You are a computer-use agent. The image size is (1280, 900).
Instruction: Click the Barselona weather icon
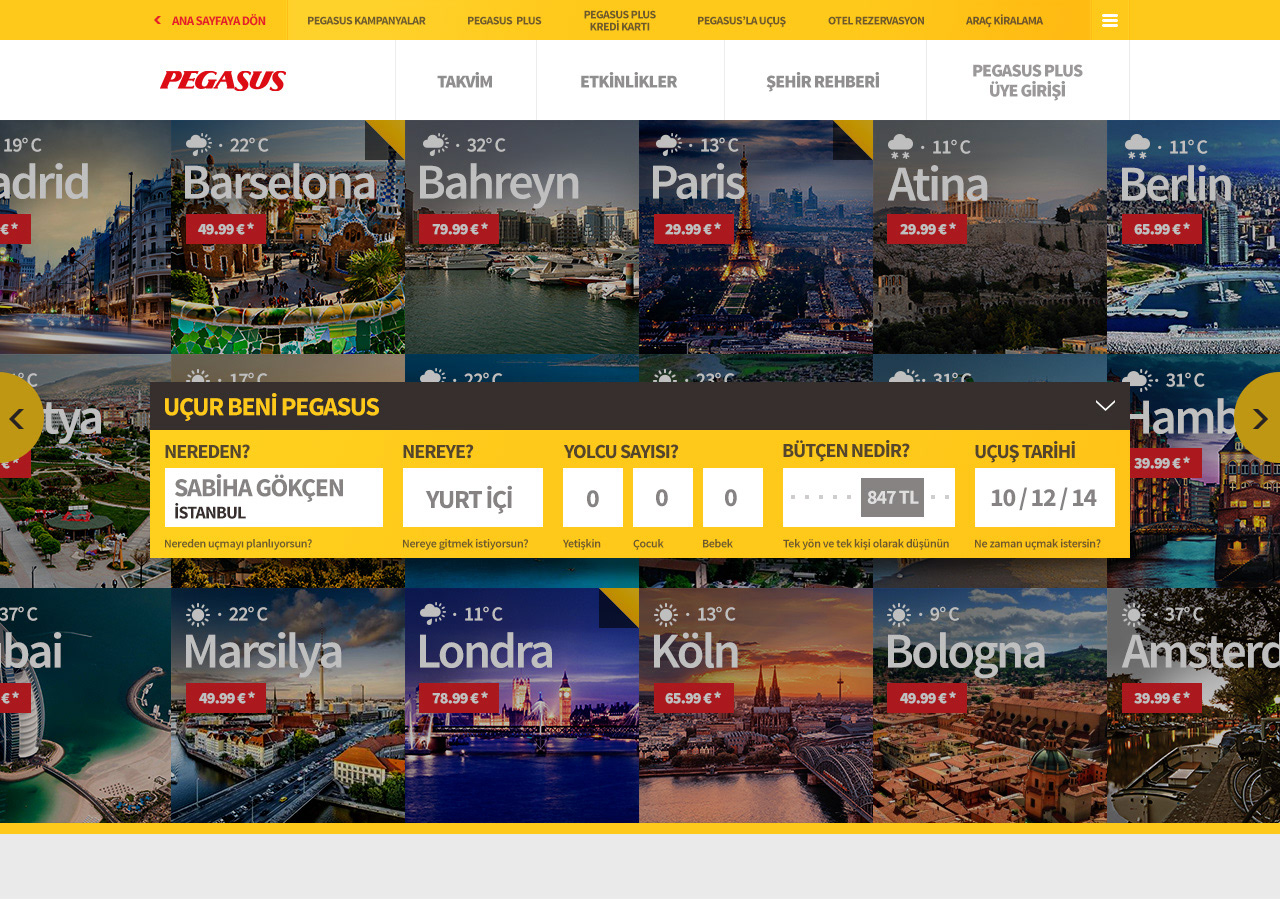[x=198, y=145]
